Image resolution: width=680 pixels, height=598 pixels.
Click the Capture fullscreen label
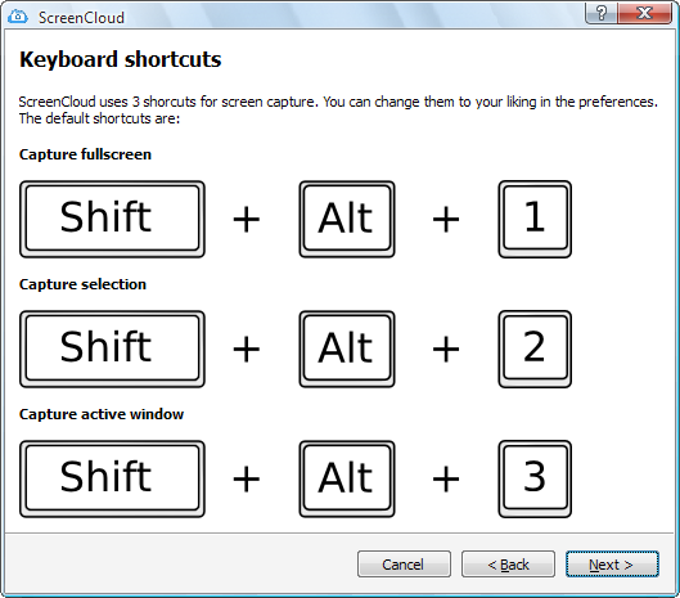pyautogui.click(x=85, y=154)
